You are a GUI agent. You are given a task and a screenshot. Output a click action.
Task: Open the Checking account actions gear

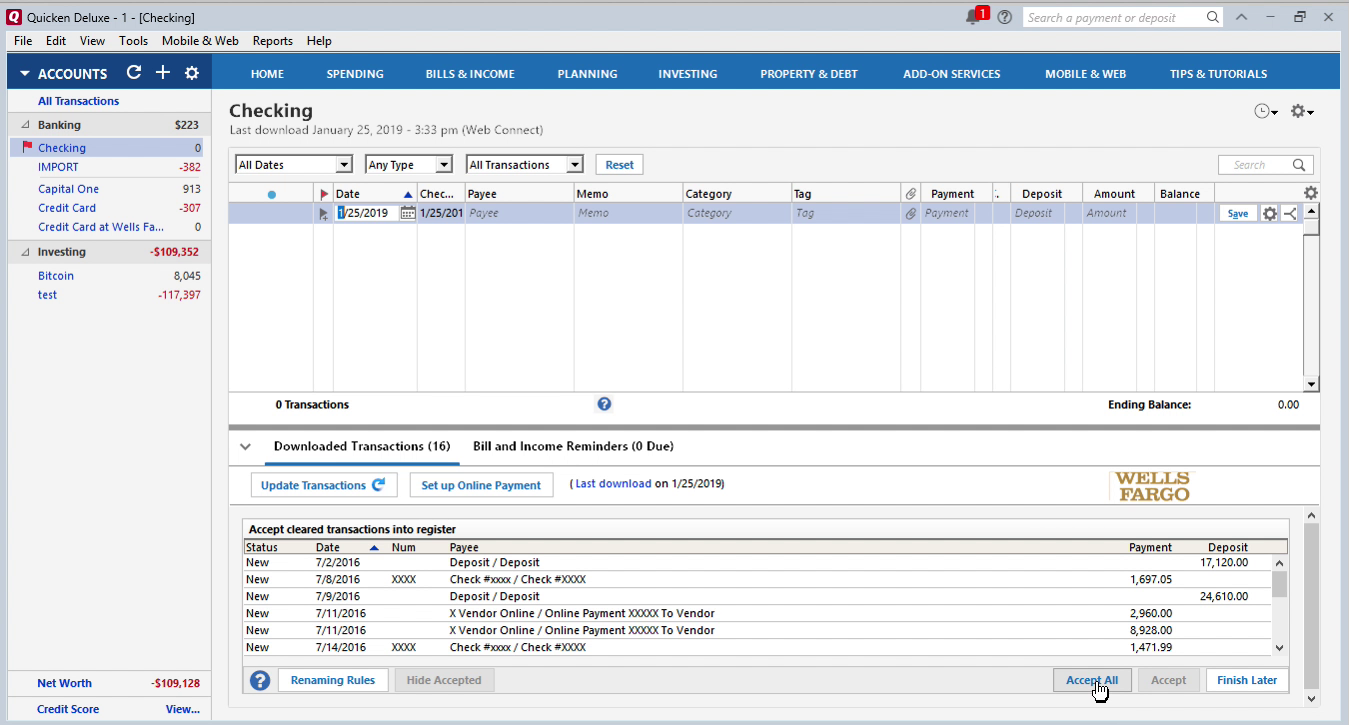1302,112
